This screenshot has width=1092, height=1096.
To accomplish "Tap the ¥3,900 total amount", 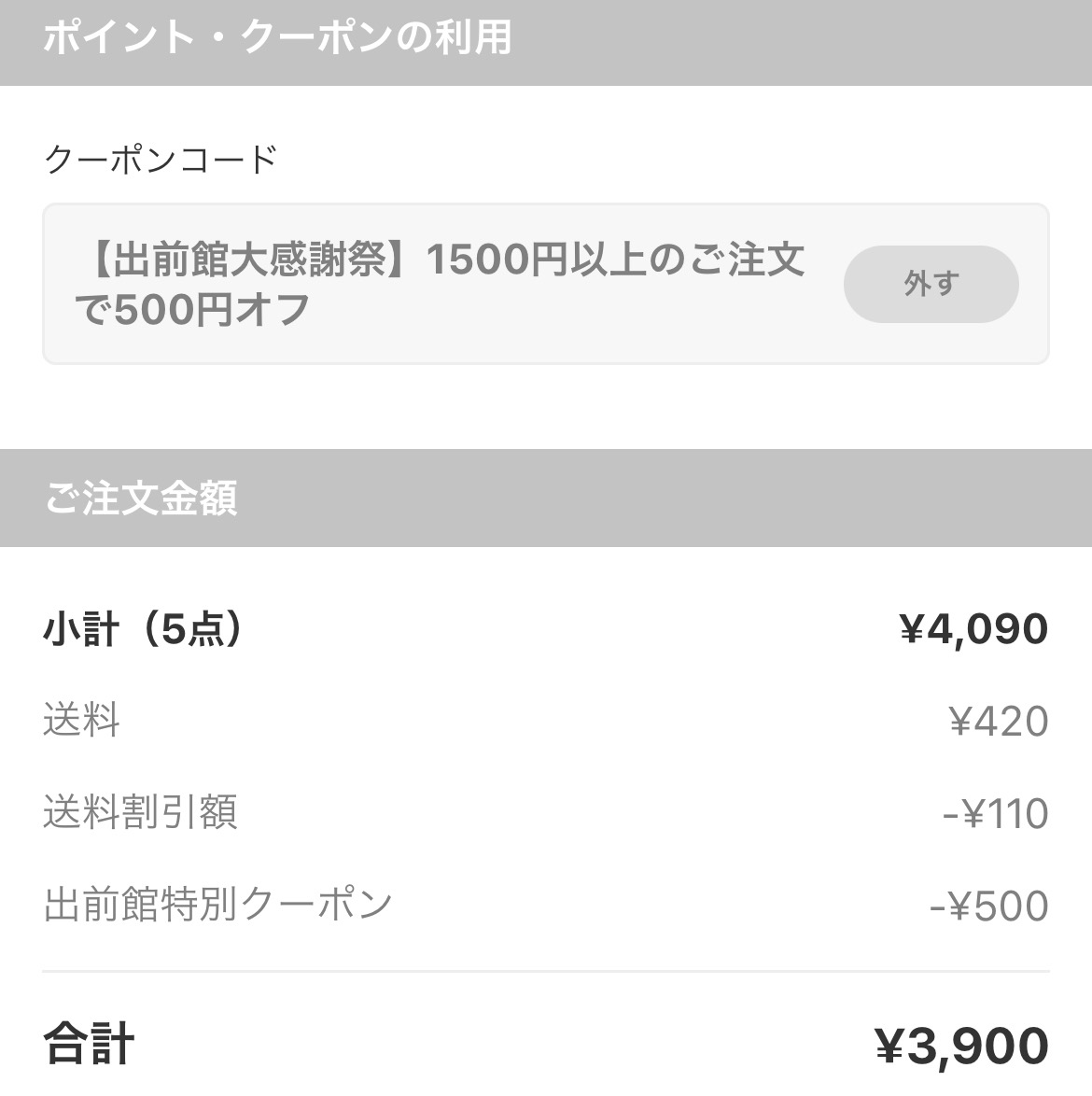I will tap(962, 1046).
